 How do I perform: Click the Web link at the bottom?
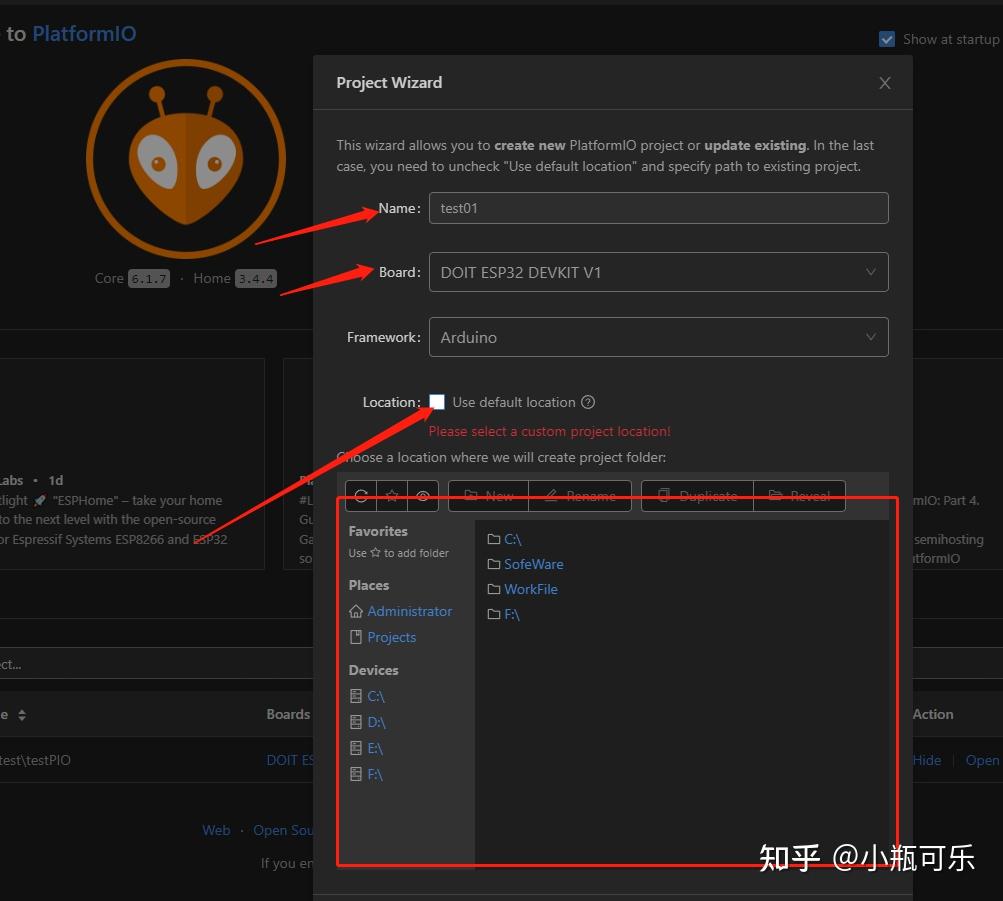(x=216, y=830)
